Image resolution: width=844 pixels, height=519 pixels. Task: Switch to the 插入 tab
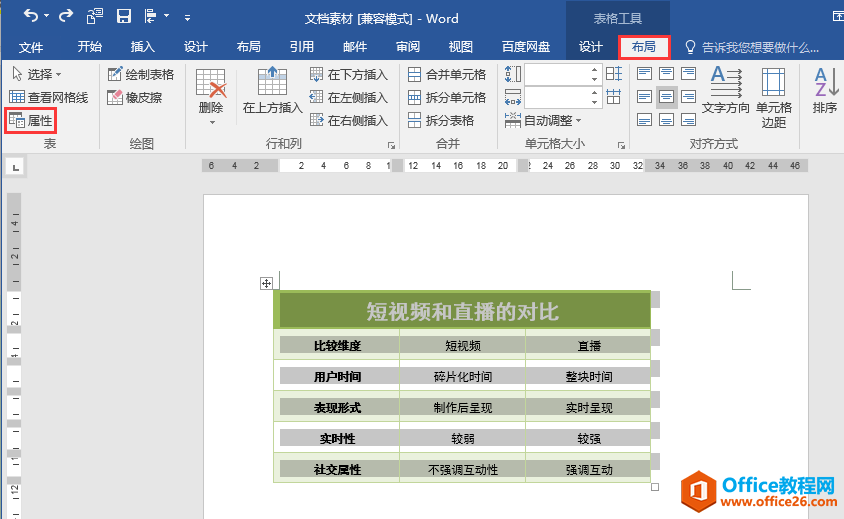pyautogui.click(x=143, y=47)
